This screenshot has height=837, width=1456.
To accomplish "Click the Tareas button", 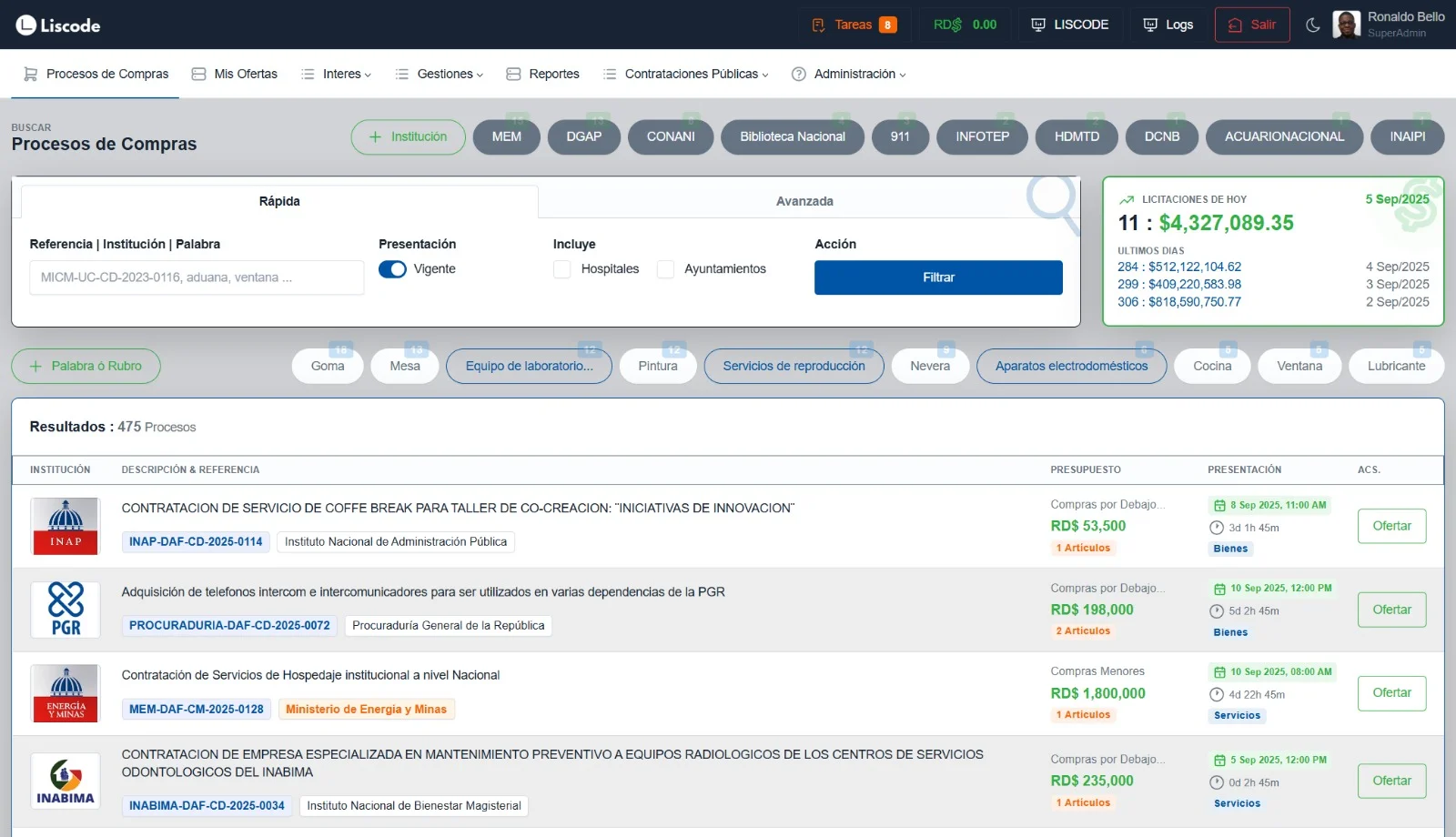I will [854, 25].
